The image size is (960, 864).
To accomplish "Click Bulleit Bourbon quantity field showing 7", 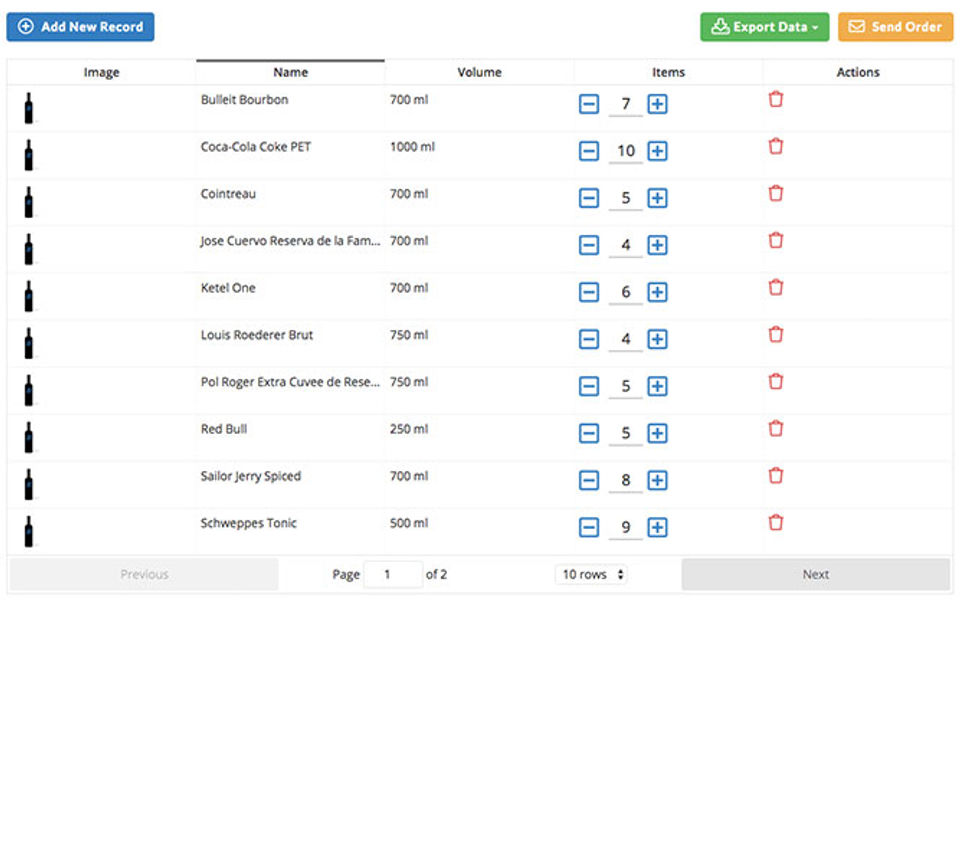I will point(625,105).
